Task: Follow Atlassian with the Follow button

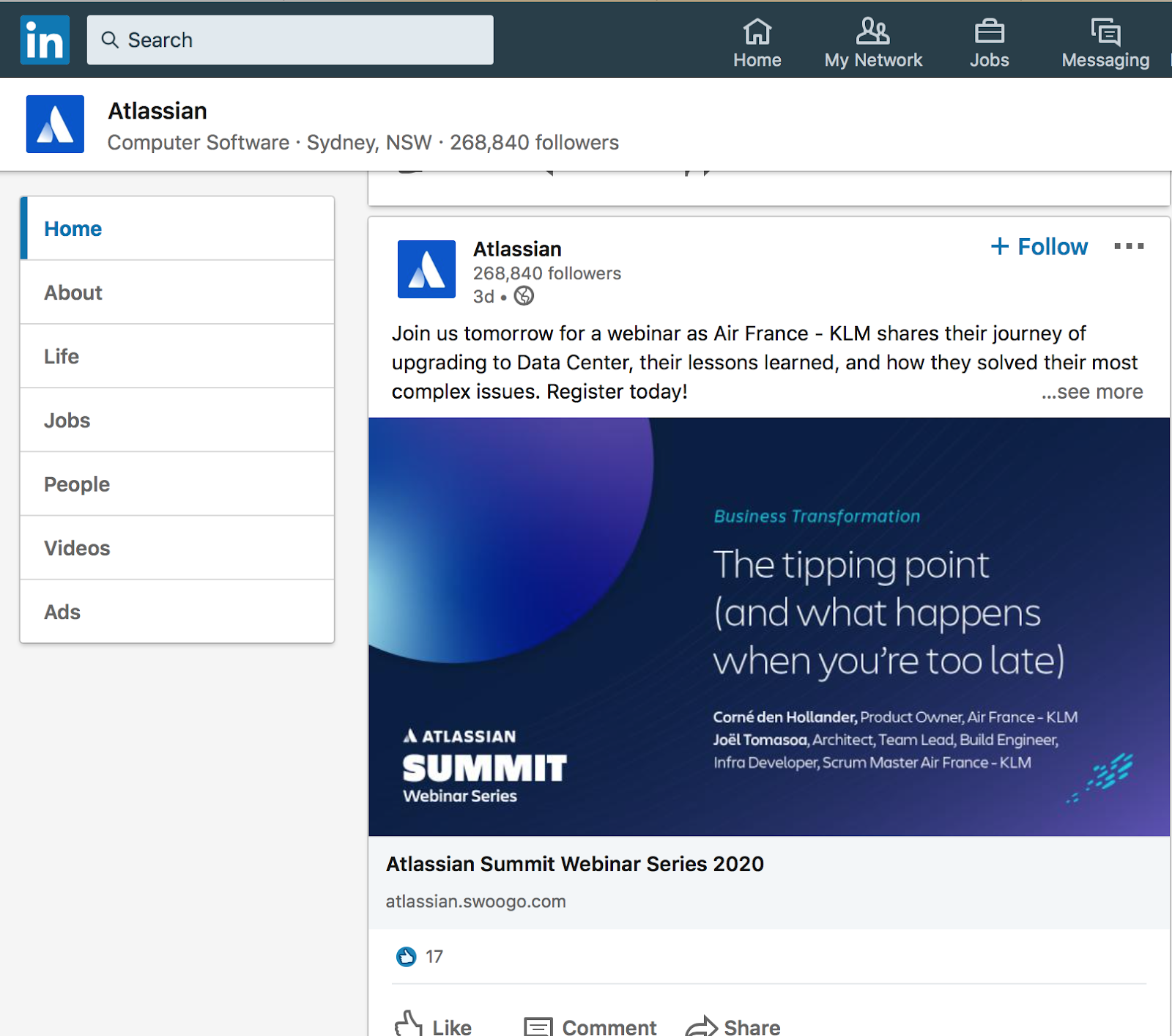Action: (1039, 247)
